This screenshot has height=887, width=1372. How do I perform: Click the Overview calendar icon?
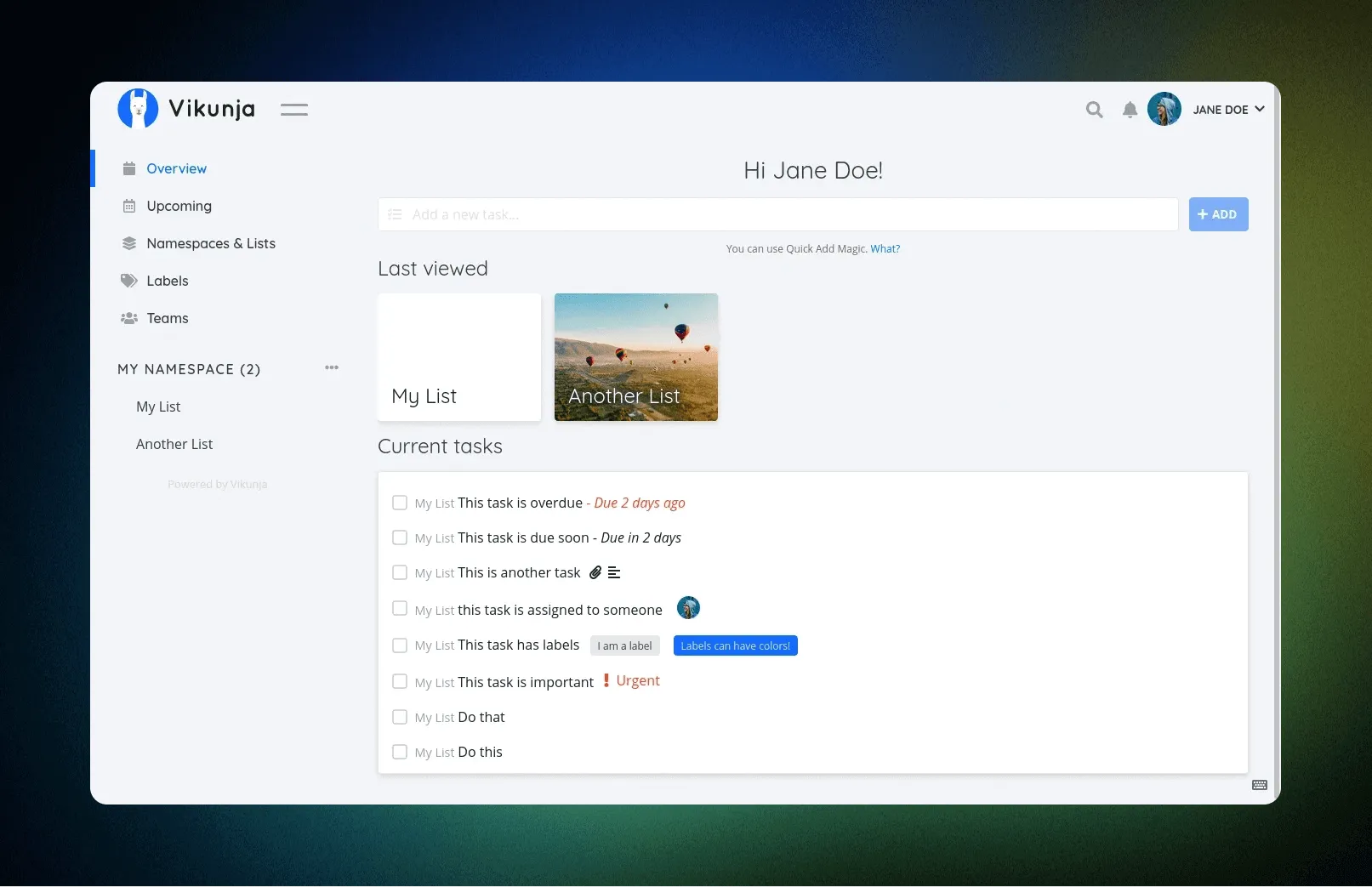129,168
